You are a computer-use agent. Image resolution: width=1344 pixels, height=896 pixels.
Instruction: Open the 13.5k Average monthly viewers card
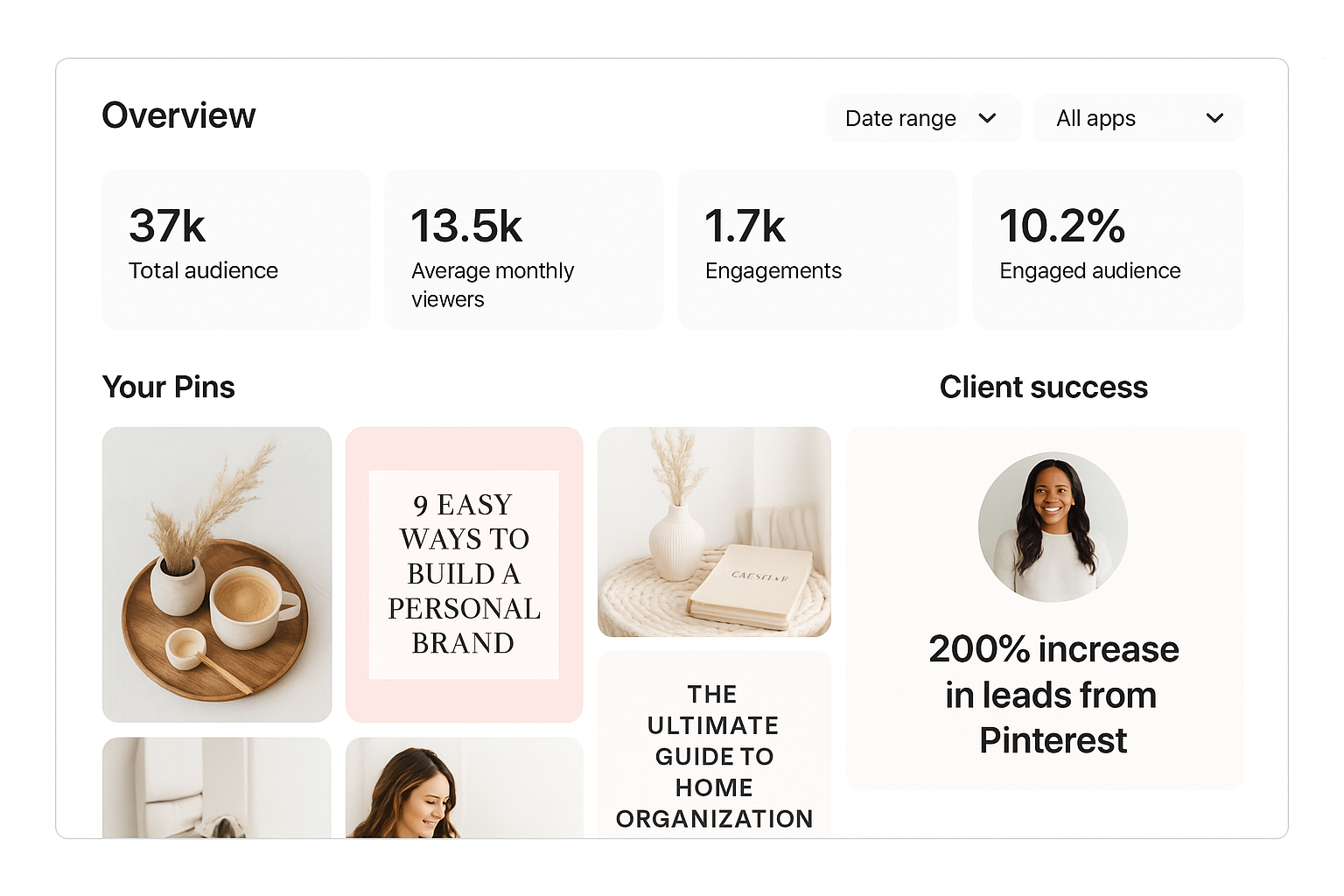(x=523, y=249)
